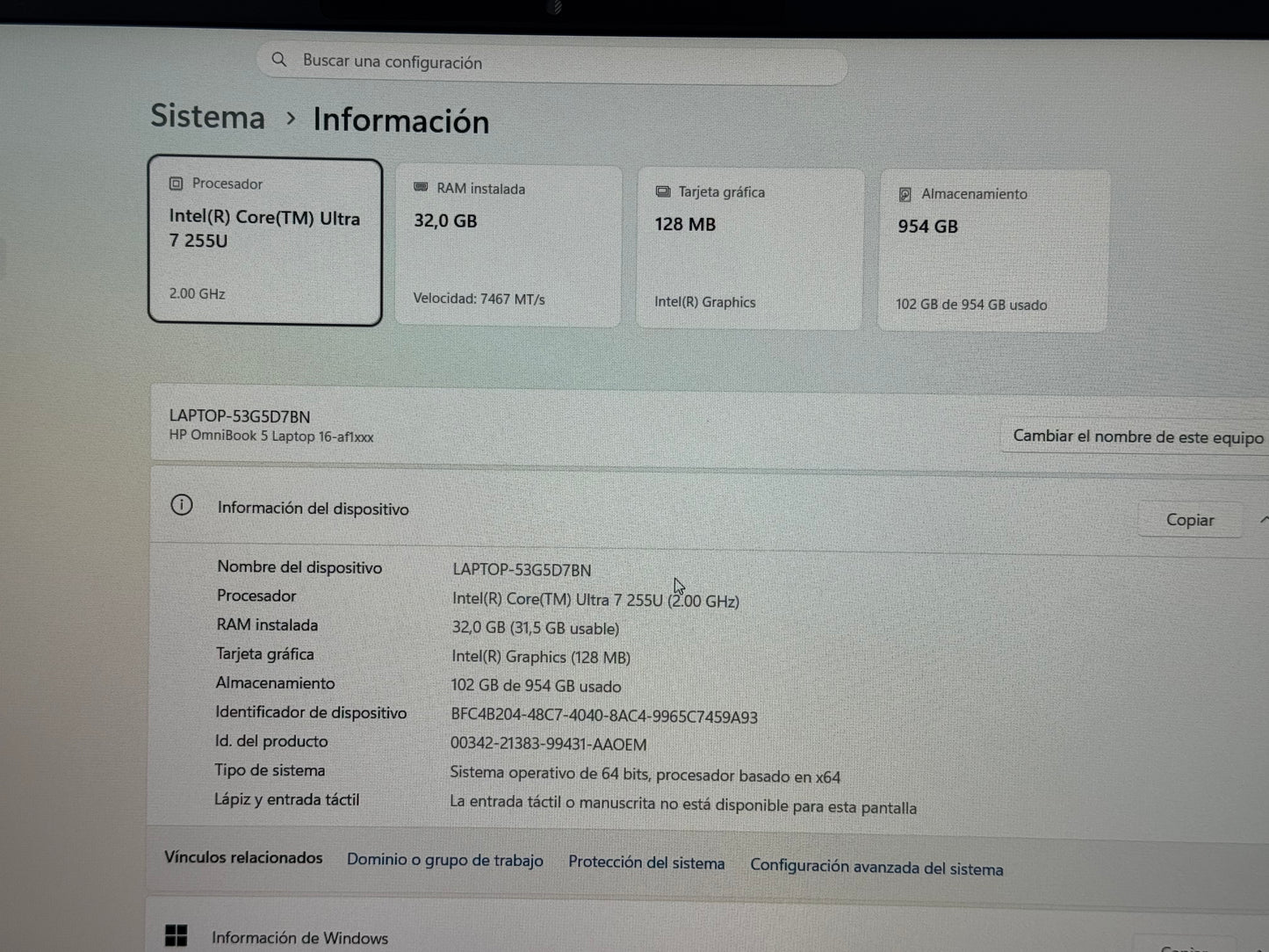Image resolution: width=1269 pixels, height=952 pixels.
Task: Click 'Lápiz y entrada táctil' label
Action: point(287,799)
